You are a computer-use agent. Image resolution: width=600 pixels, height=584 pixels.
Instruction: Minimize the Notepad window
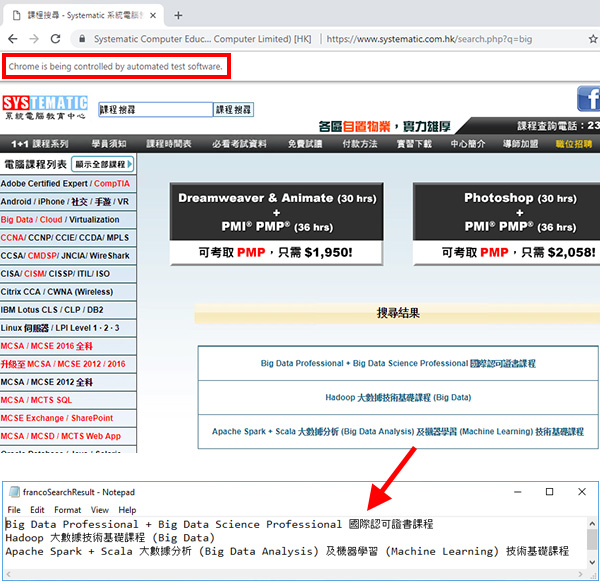[x=517, y=492]
